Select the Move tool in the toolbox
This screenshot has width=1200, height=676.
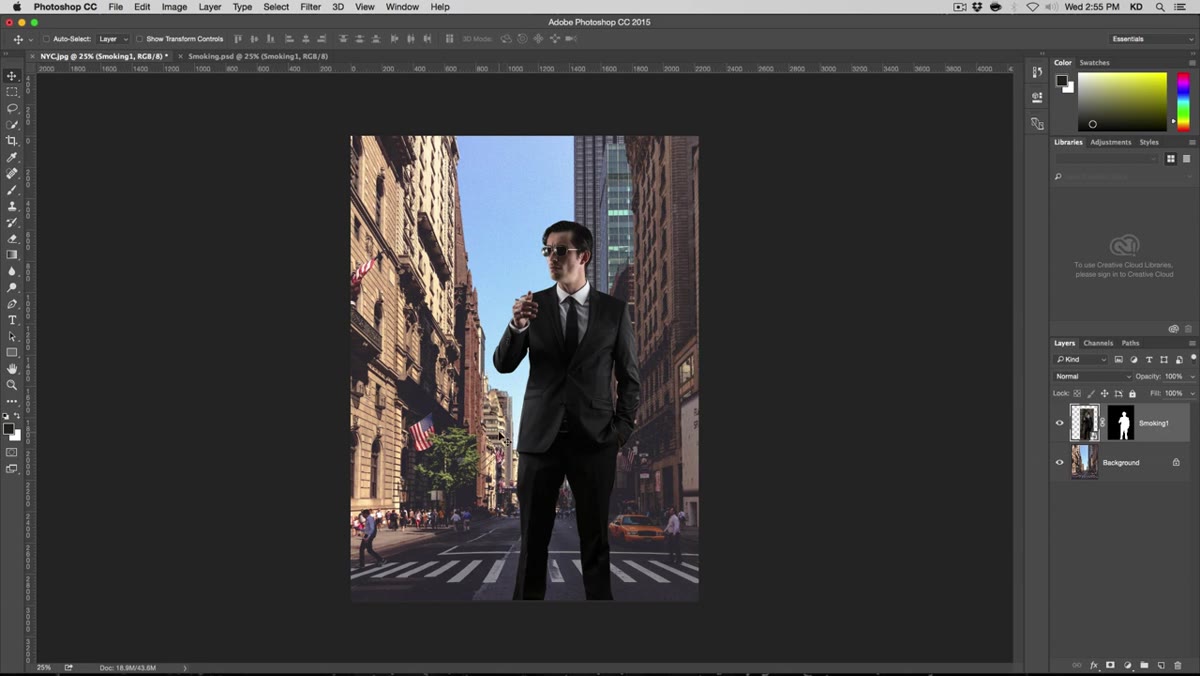point(12,76)
